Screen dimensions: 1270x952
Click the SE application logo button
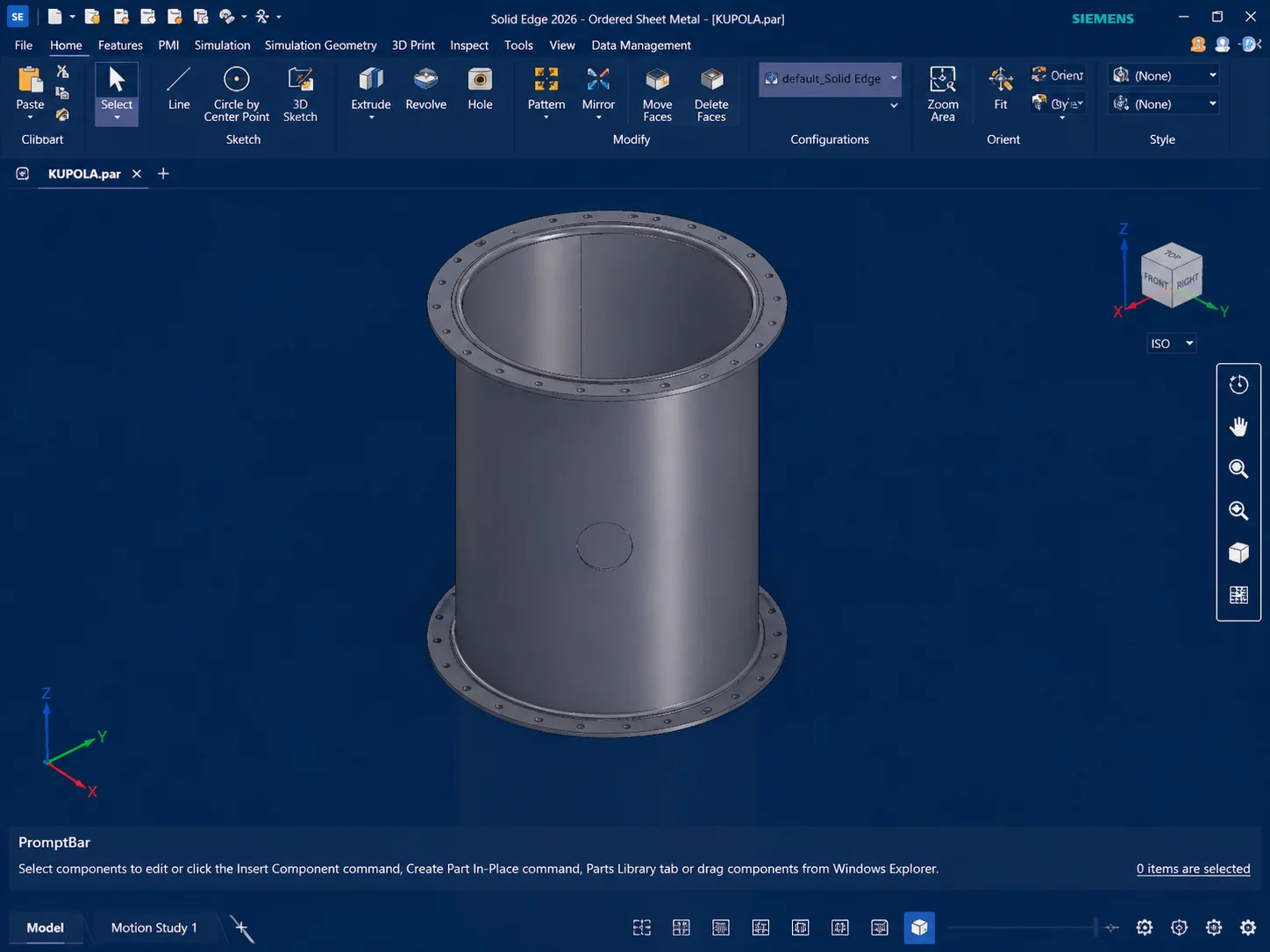pos(18,17)
